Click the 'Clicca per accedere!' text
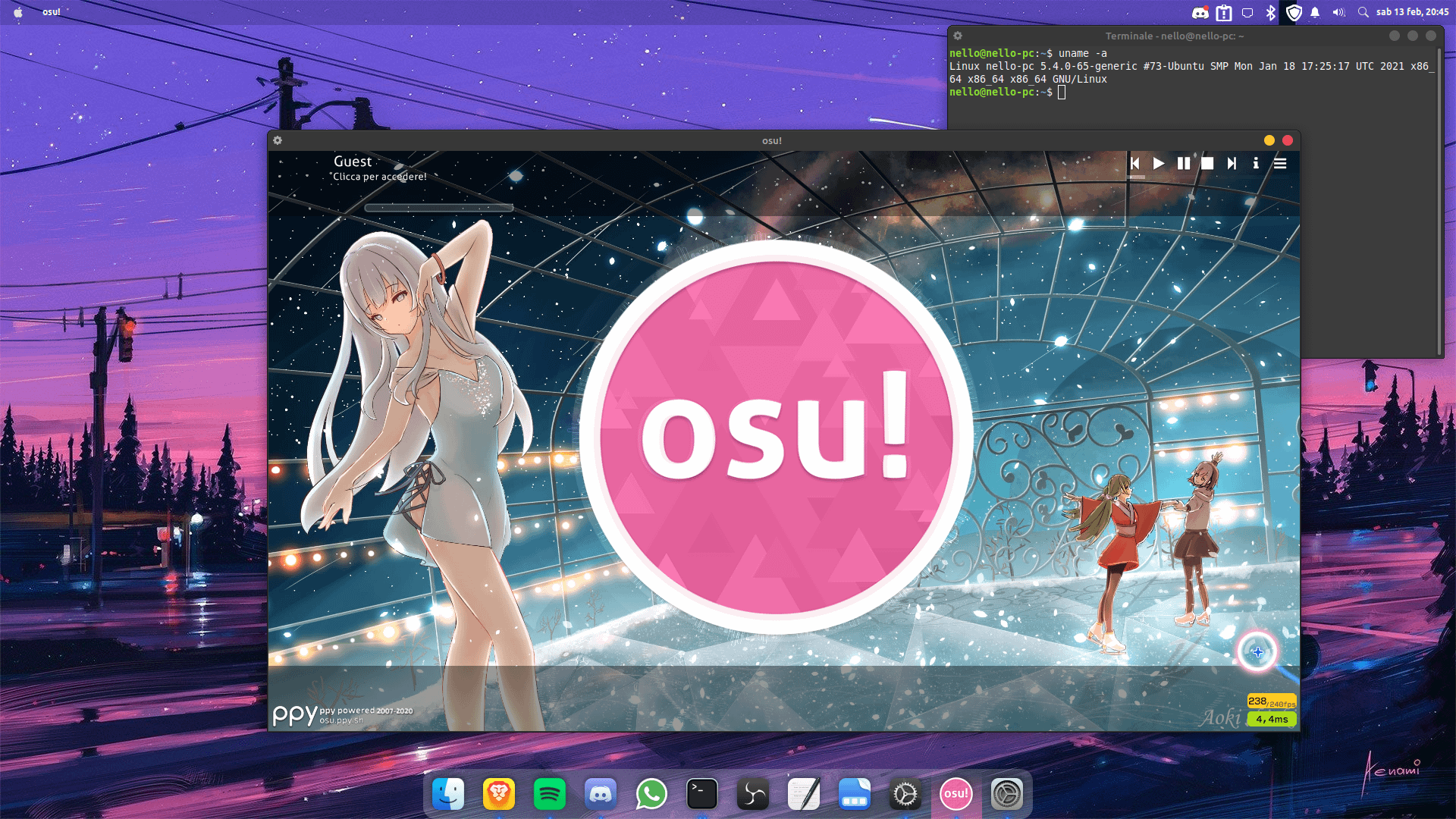This screenshot has height=819, width=1456. [x=380, y=177]
